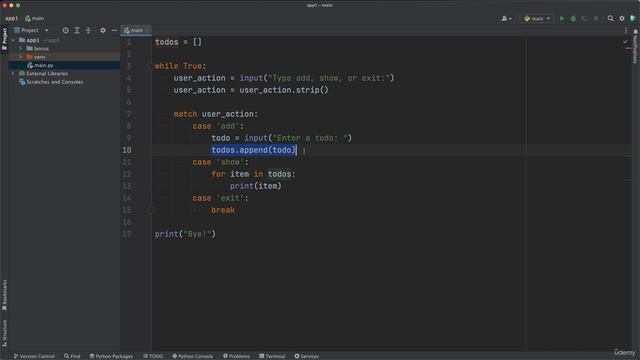640x360 pixels.
Task: Expand the venv folder
Action: pos(20,57)
